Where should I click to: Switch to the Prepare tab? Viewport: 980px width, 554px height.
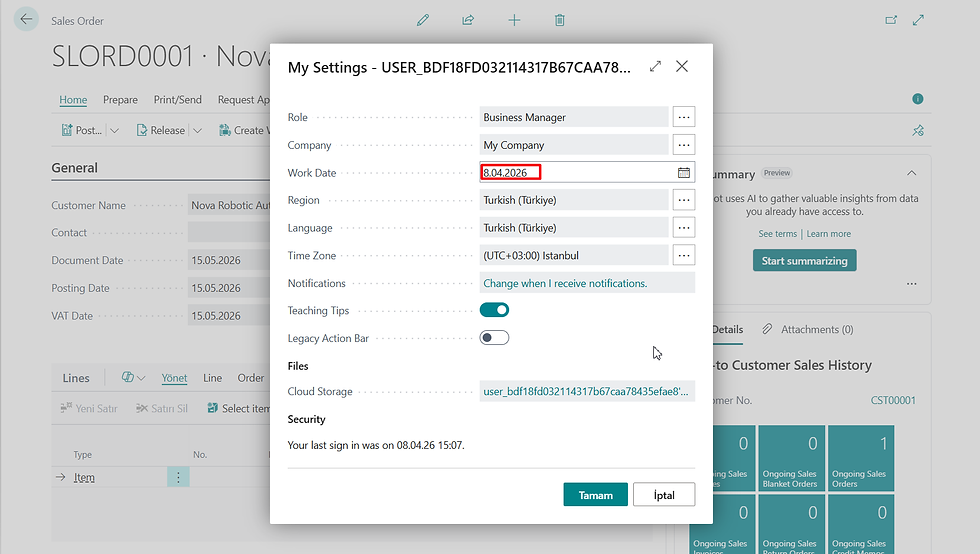120,100
